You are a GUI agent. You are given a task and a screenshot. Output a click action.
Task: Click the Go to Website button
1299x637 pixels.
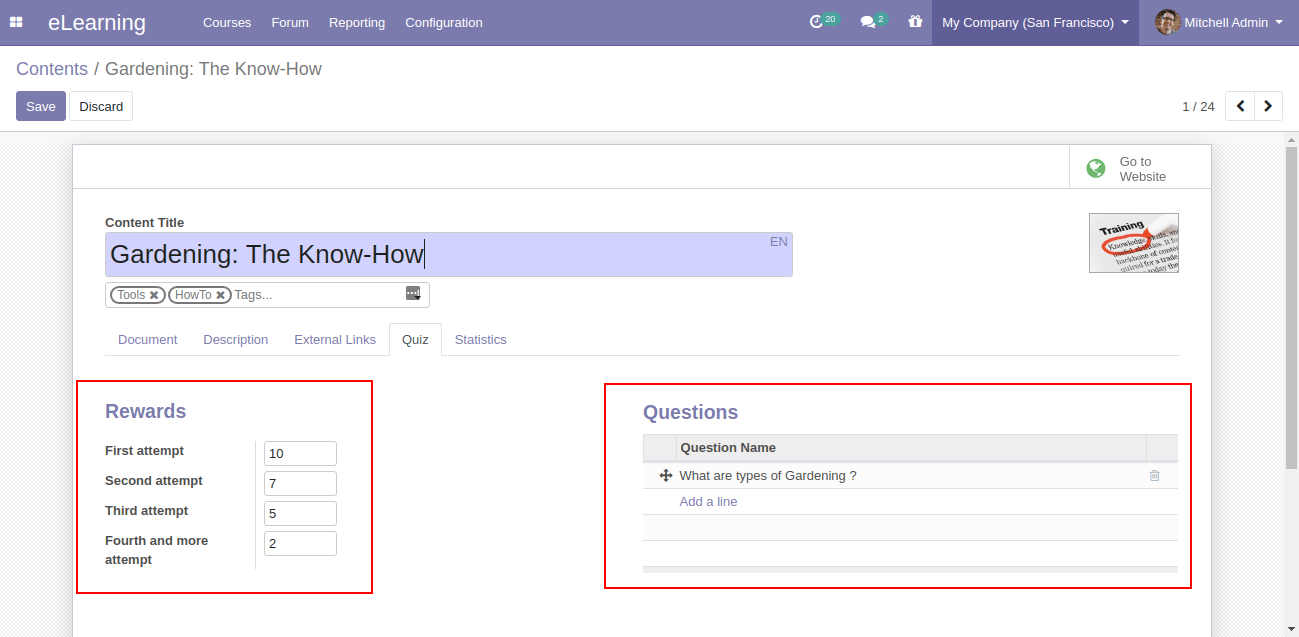[x=1140, y=168]
